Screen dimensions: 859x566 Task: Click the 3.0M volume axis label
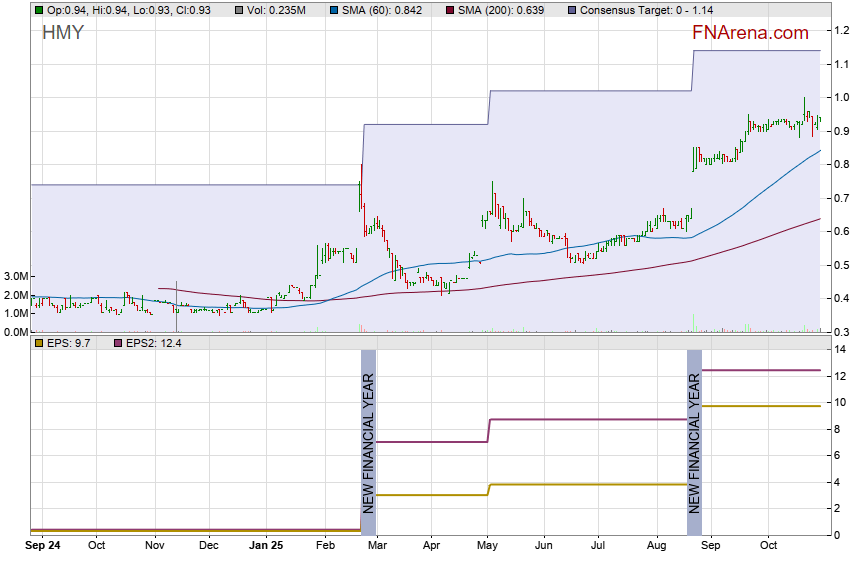point(14,276)
